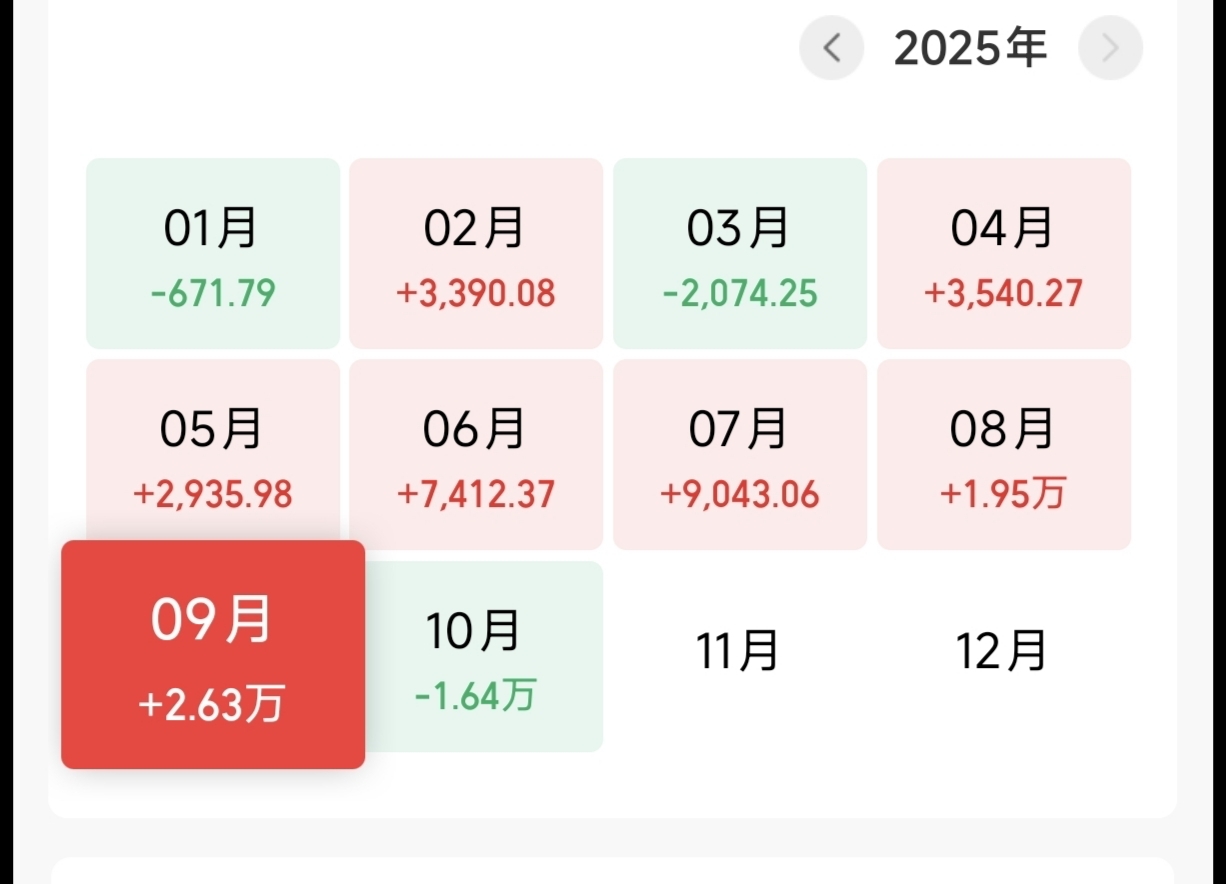
Task: Select 07月 tile showing +9,043.06
Action: pos(740,454)
